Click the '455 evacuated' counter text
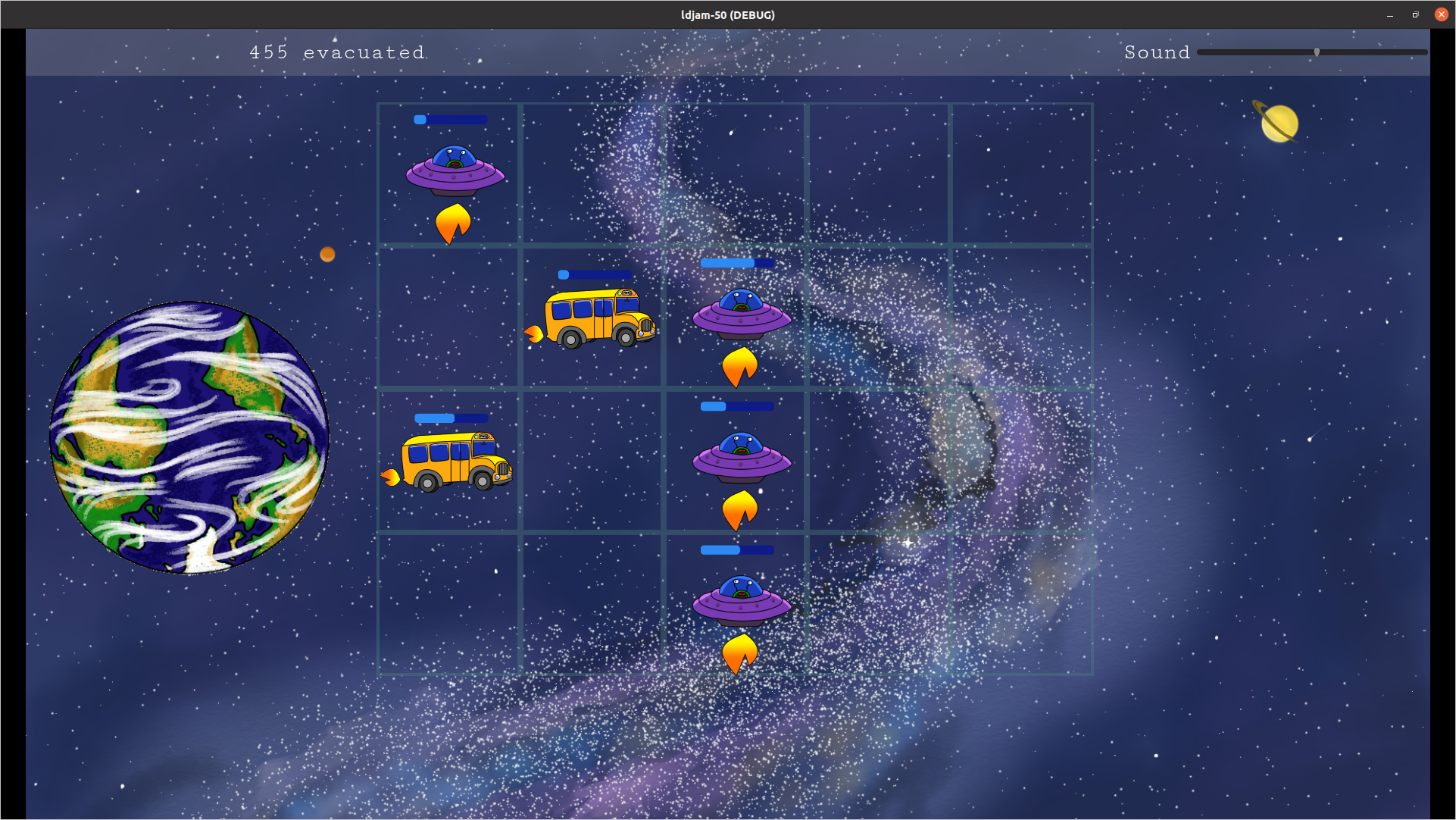The width and height of the screenshot is (1456, 820). 337,52
